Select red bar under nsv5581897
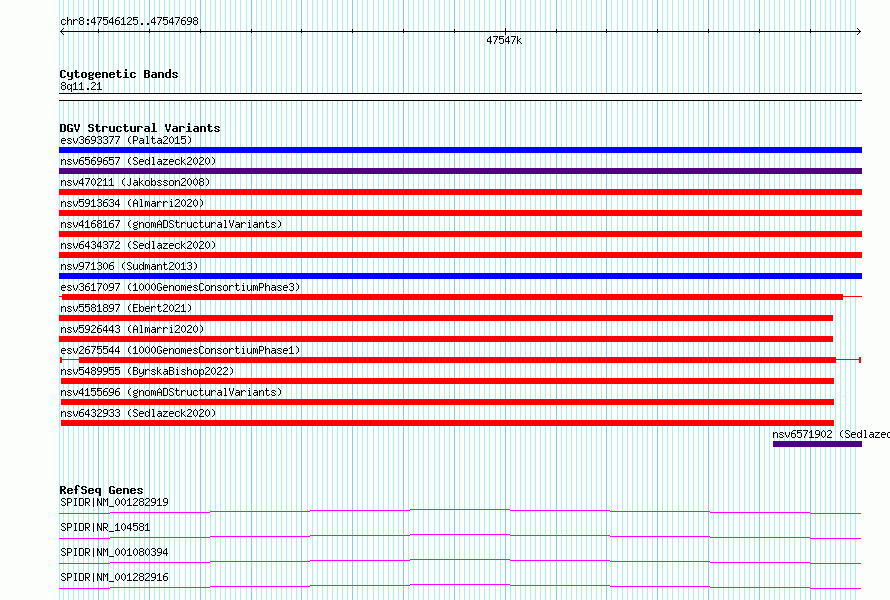The height and width of the screenshot is (600, 890). (446, 318)
